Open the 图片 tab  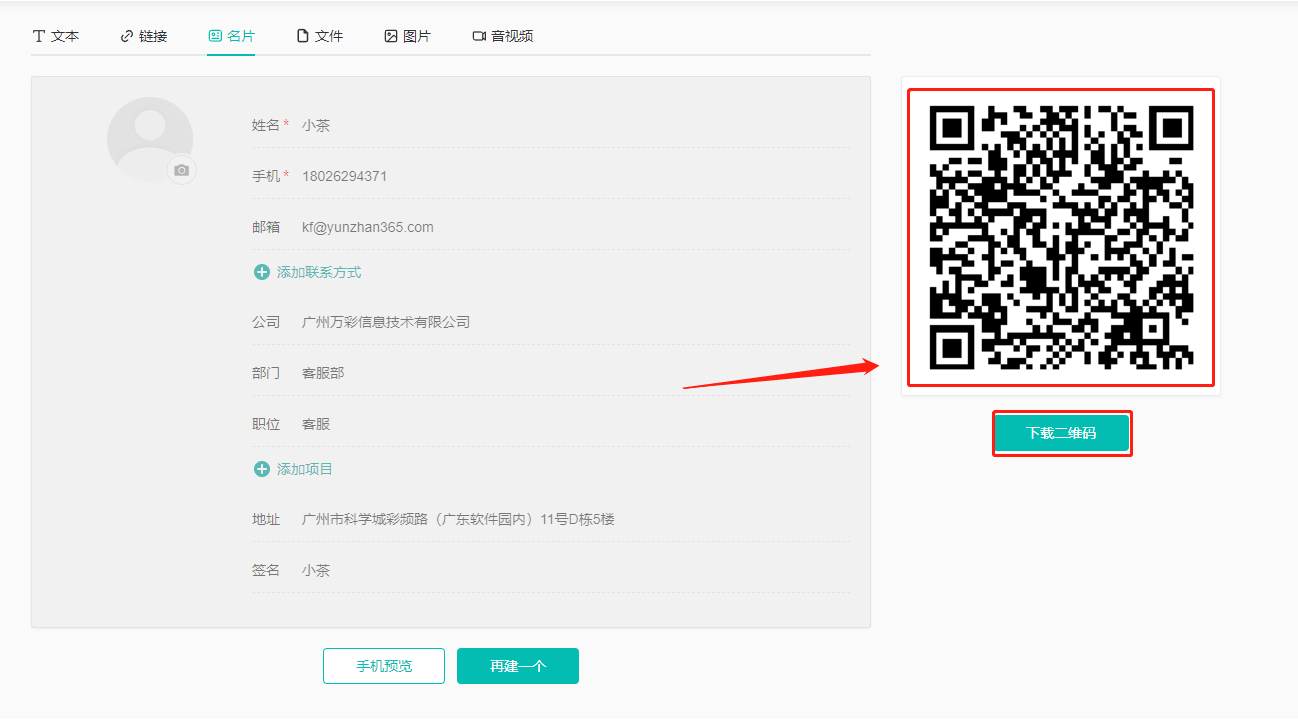click(407, 36)
